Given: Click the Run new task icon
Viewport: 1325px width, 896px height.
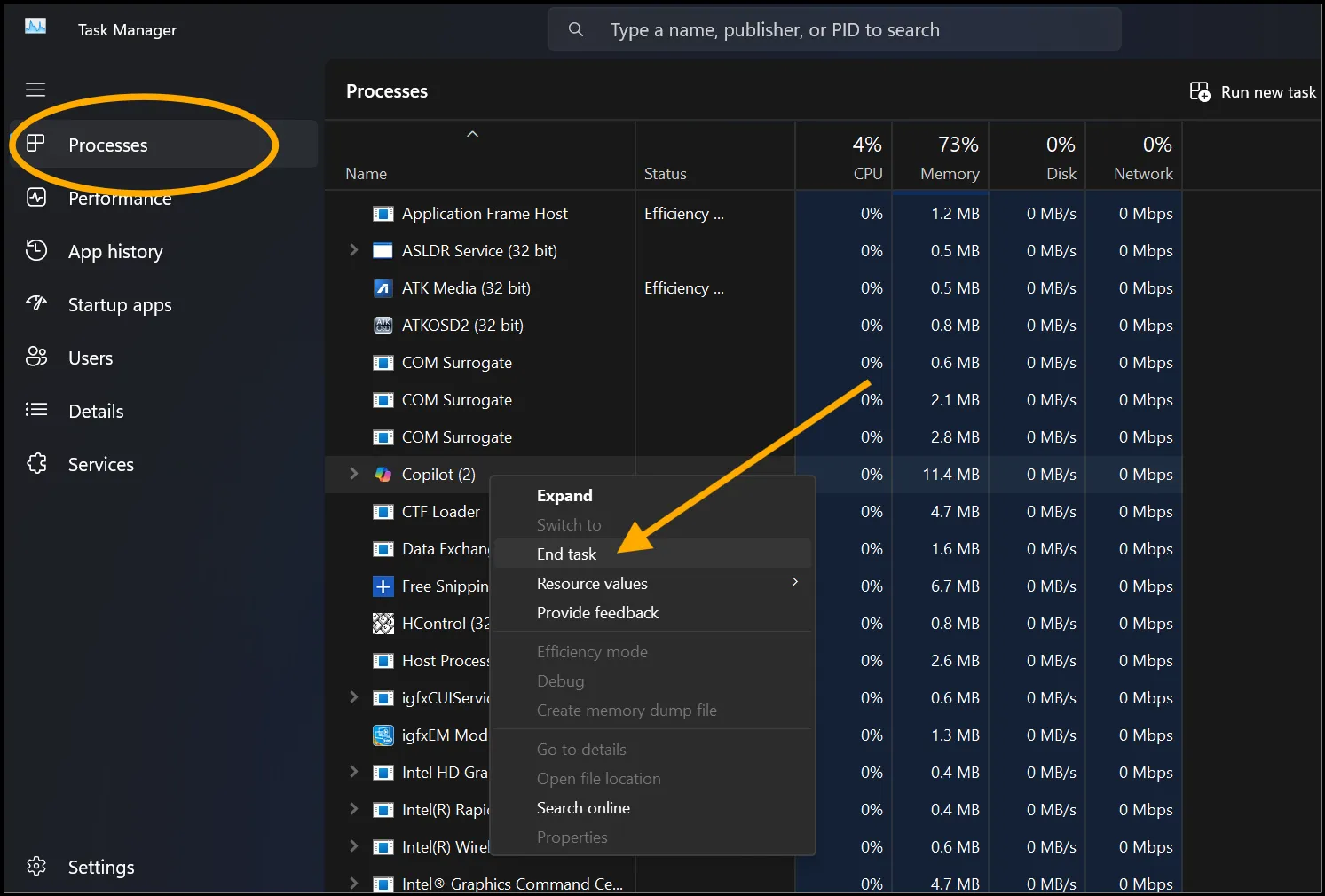Looking at the screenshot, I should [1199, 90].
